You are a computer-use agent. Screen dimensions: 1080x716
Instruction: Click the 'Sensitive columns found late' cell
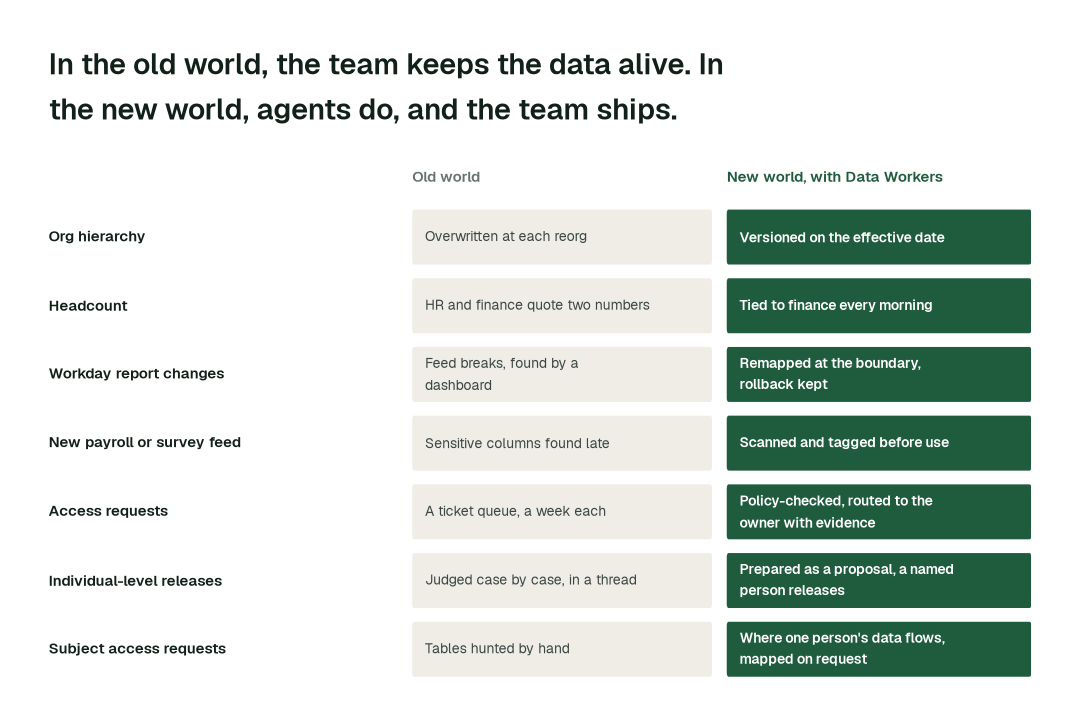click(x=561, y=443)
